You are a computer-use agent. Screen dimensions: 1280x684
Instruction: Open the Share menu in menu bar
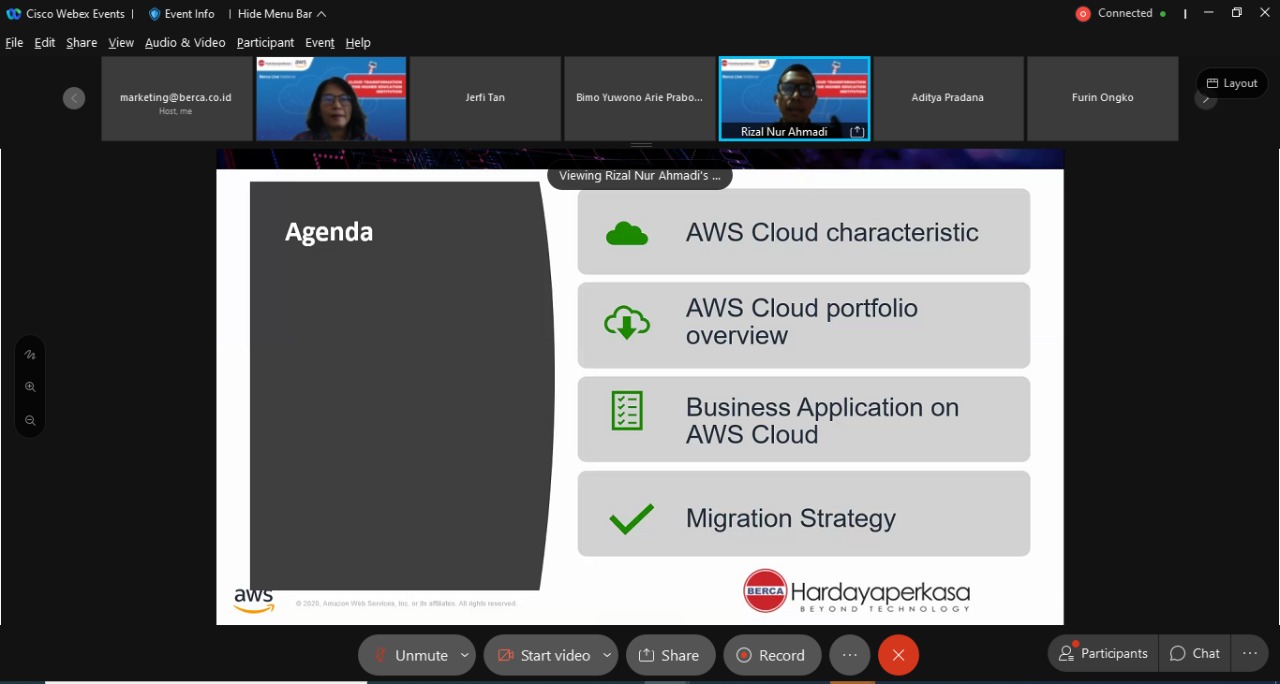point(82,43)
